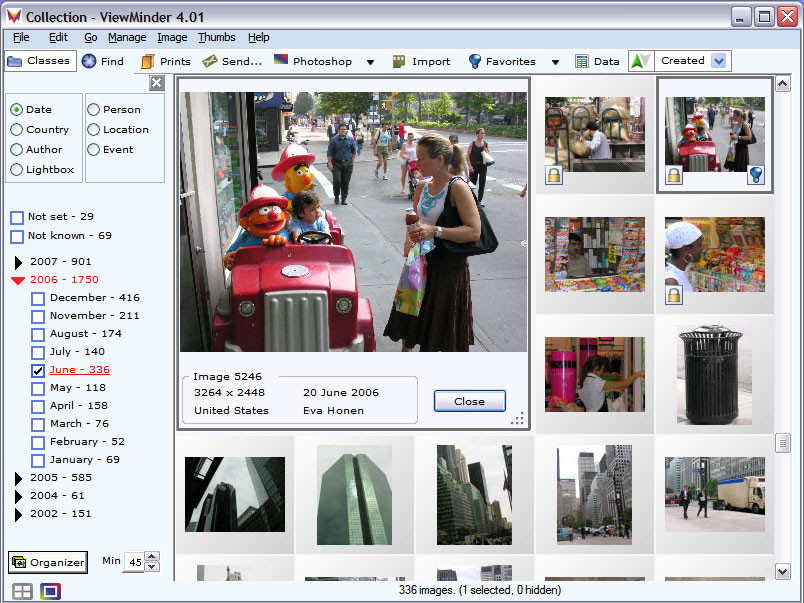Expand the 2007 year tree
804x603 pixels.
click(x=18, y=263)
